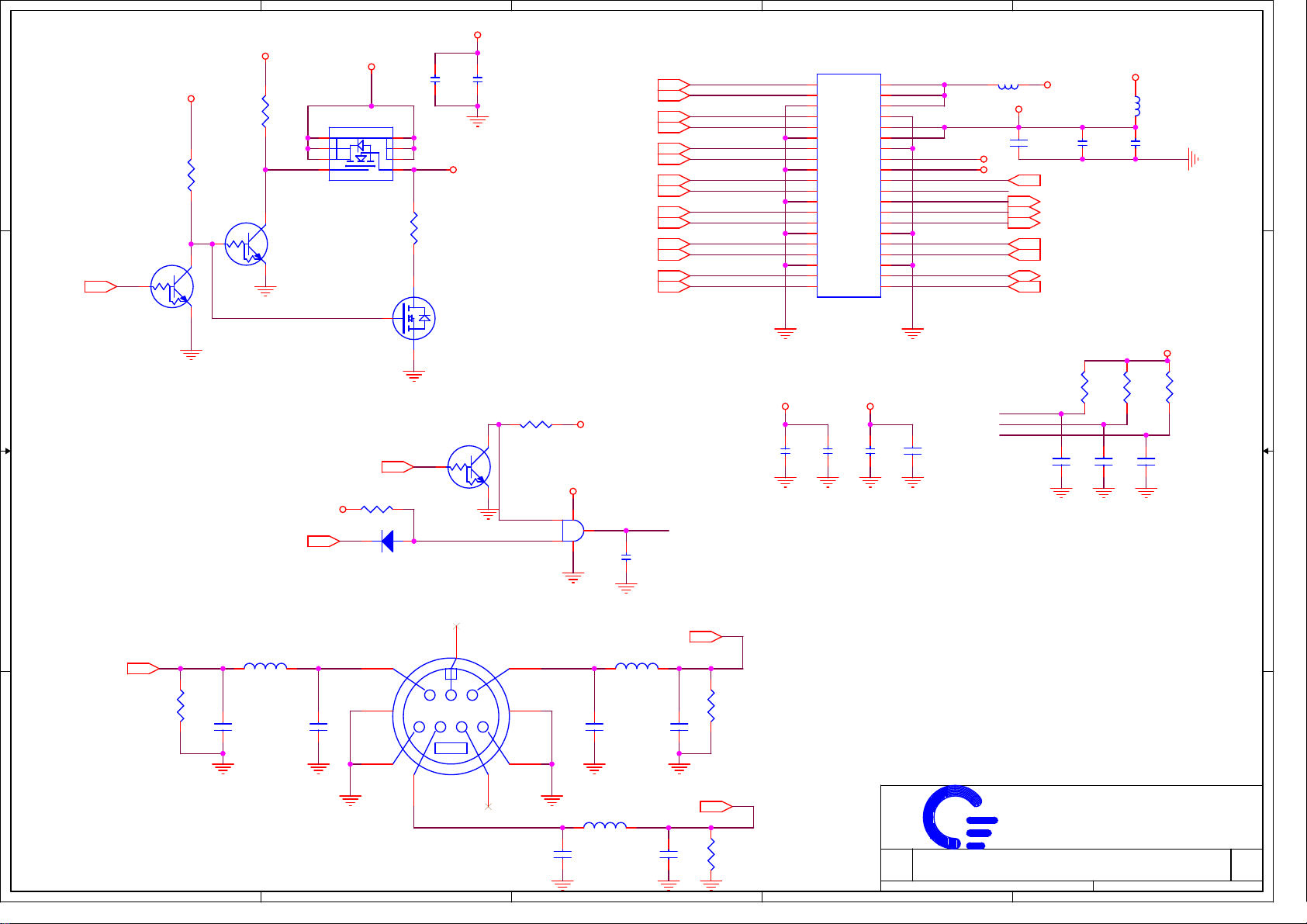Select the input port feeding the middle transistor
Viewport: 1307px width, 924px height.
coord(398,467)
